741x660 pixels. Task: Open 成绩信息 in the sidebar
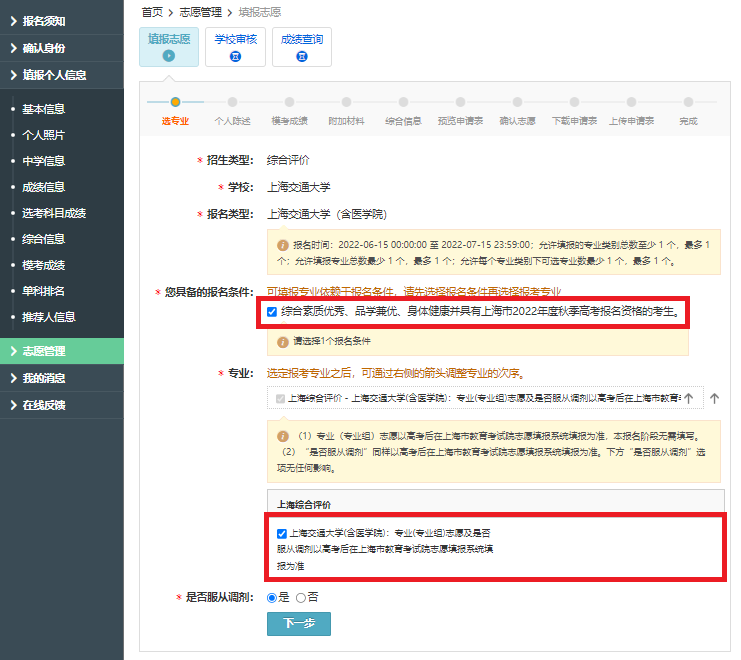coord(43,187)
